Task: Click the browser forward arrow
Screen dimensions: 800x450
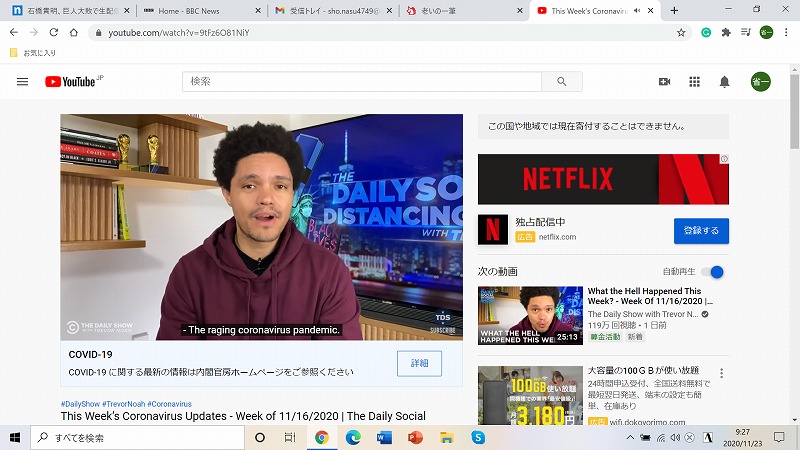Action: pyautogui.click(x=34, y=33)
